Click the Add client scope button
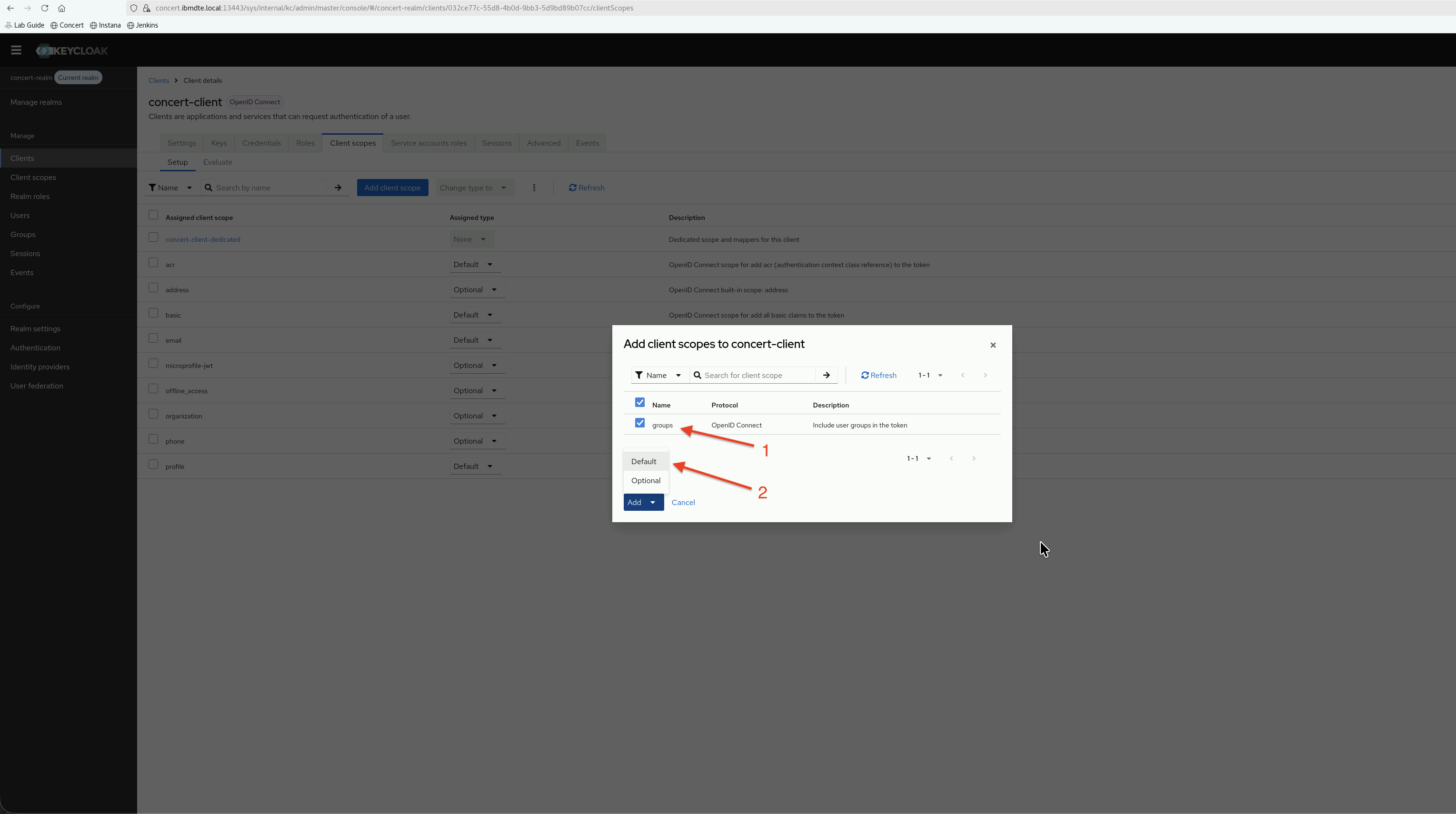The width and height of the screenshot is (1456, 814). tap(392, 188)
